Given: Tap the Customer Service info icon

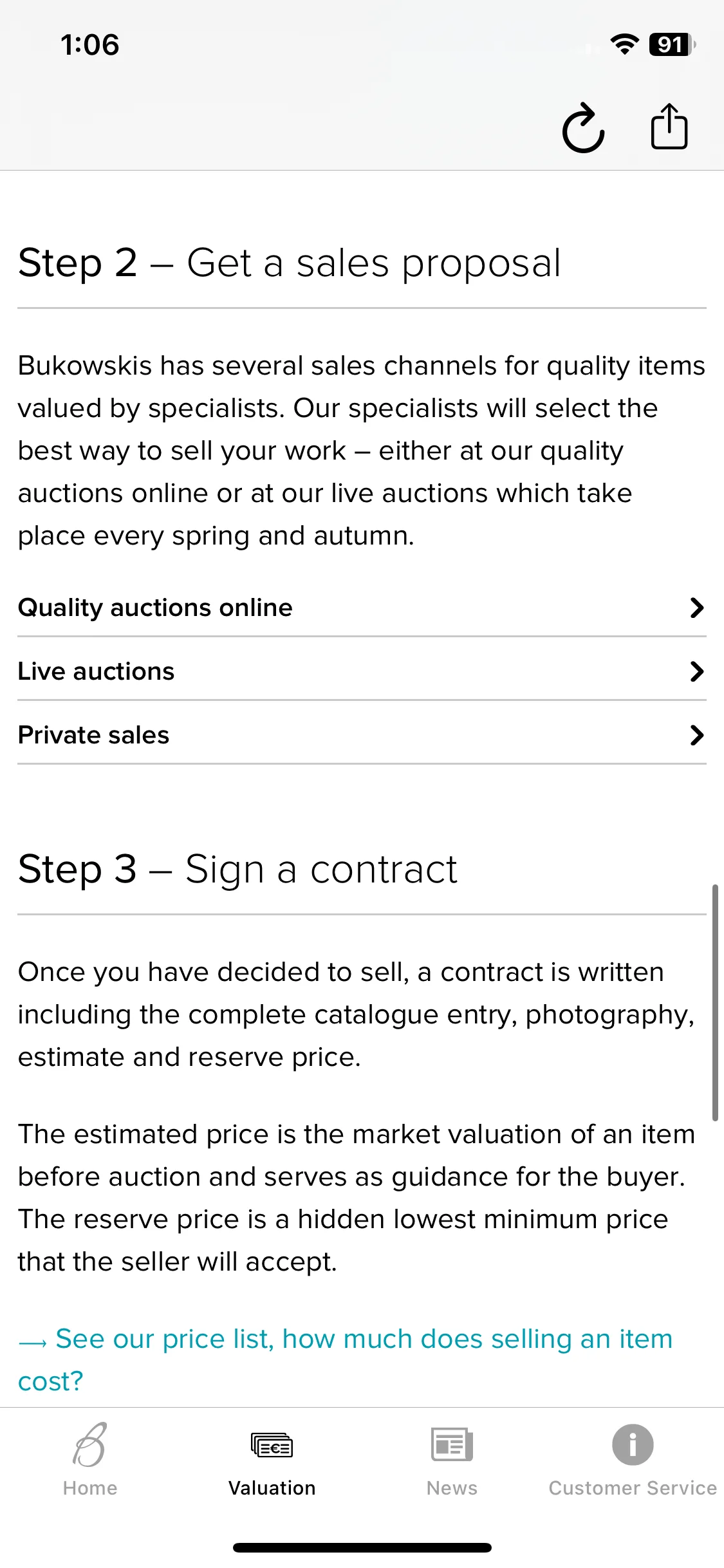Looking at the screenshot, I should point(633,1444).
